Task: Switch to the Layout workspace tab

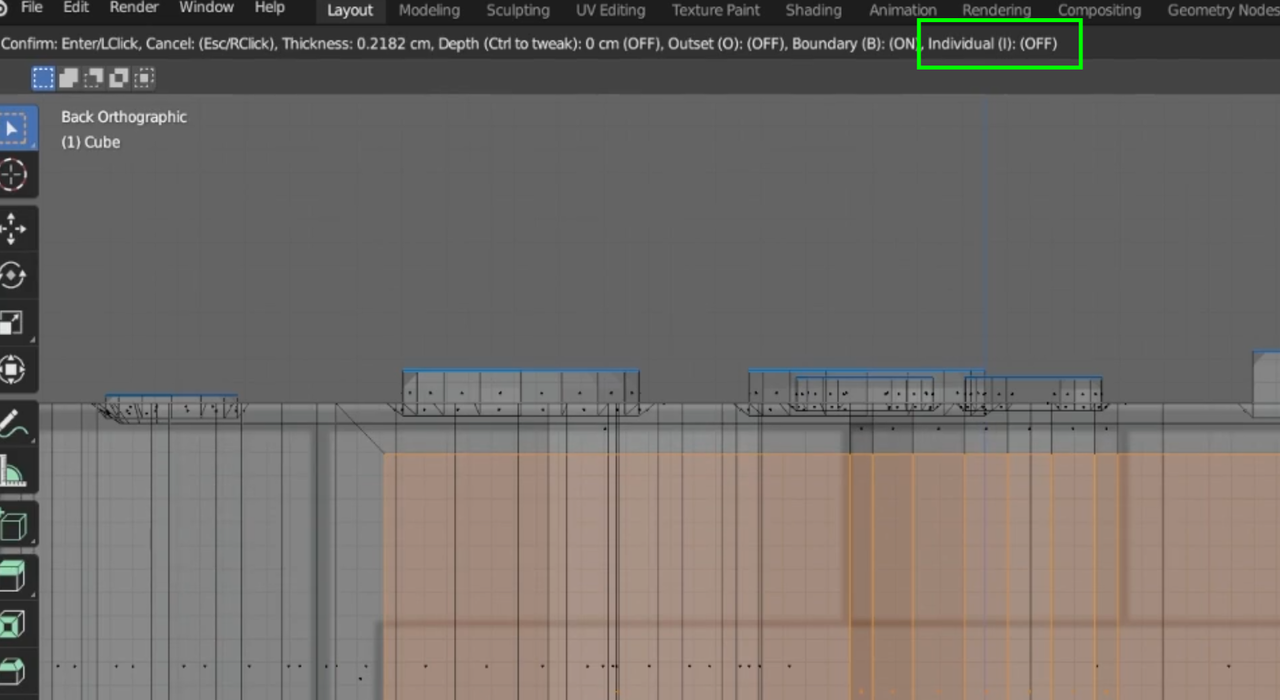Action: 350,11
